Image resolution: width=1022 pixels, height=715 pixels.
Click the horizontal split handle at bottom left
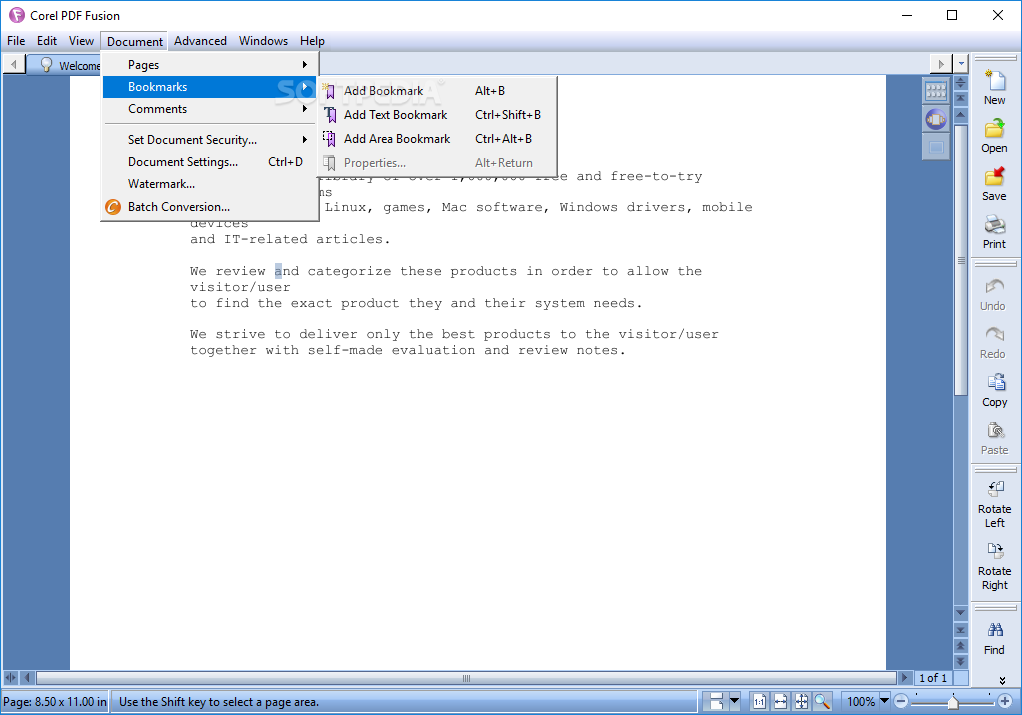10,678
